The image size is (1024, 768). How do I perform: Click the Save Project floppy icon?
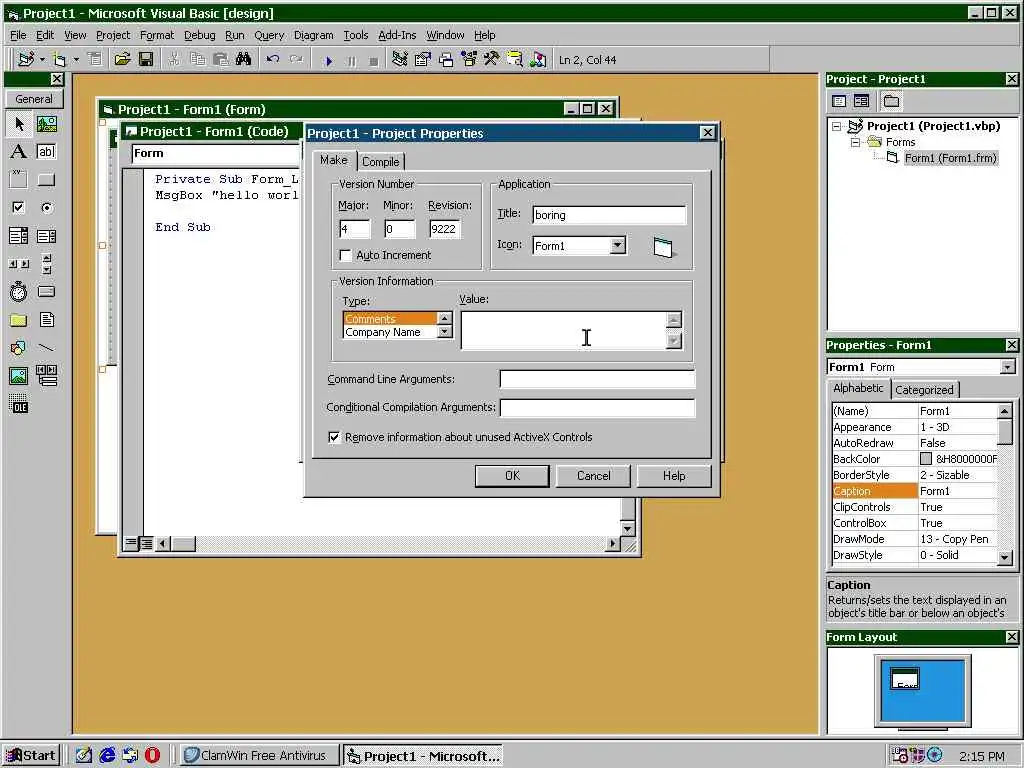(146, 60)
